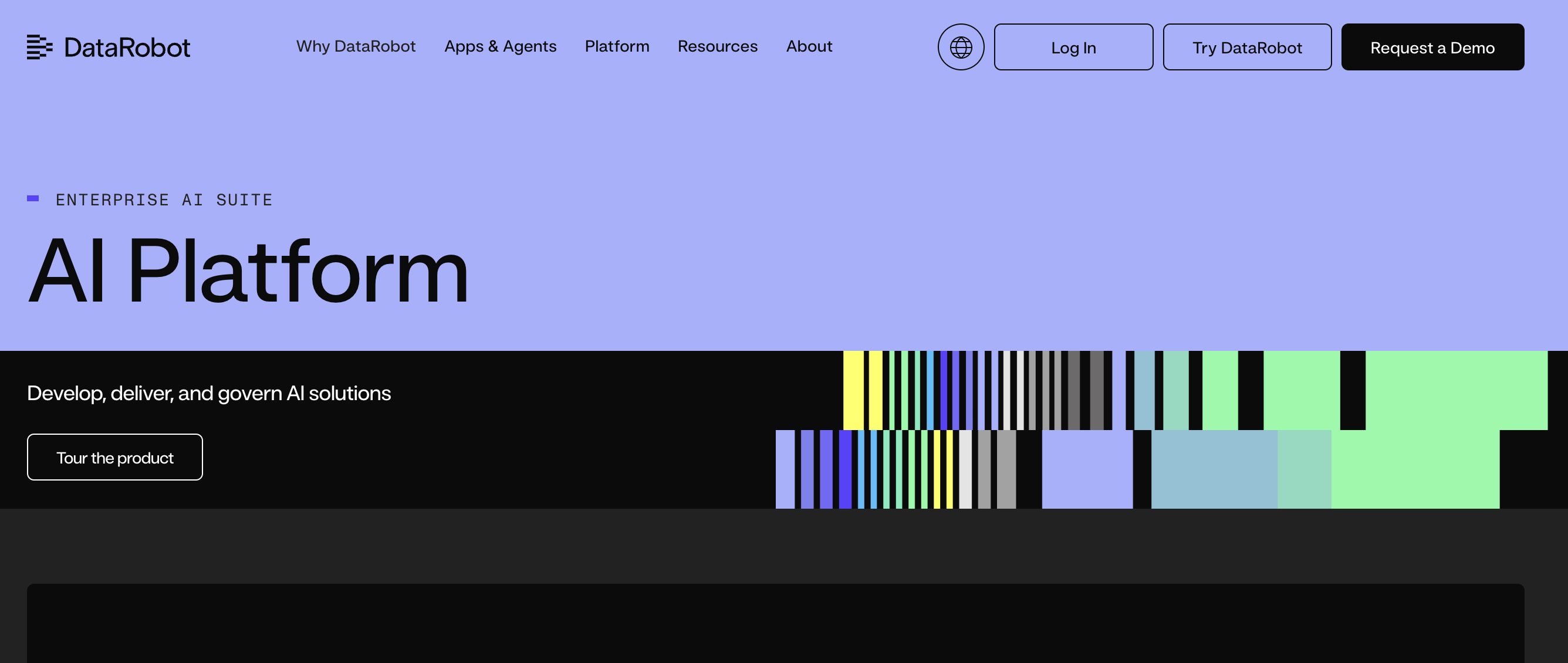Image resolution: width=1568 pixels, height=663 pixels.
Task: Select Tour the product
Action: point(114,457)
